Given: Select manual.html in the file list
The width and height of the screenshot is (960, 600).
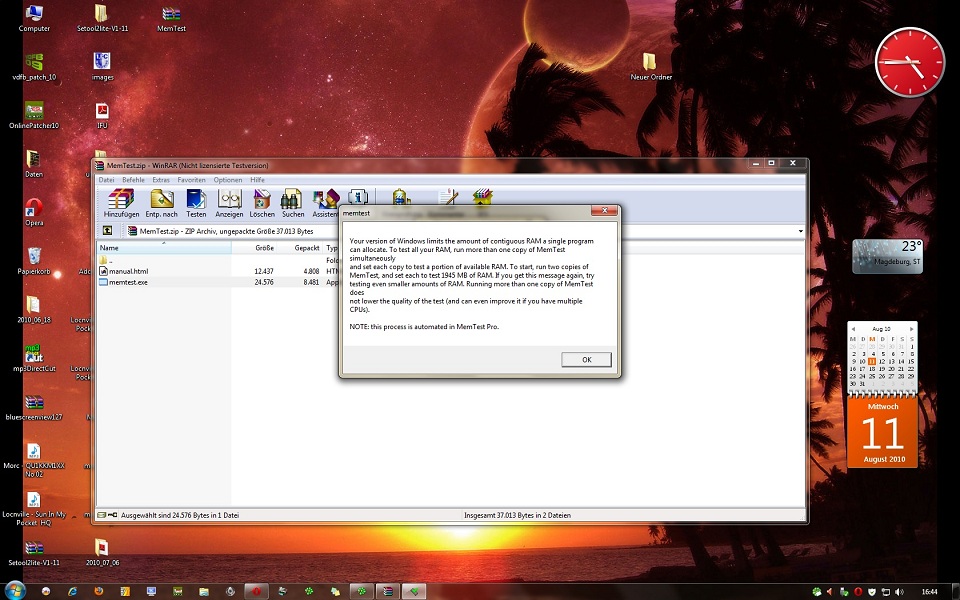Looking at the screenshot, I should (128, 271).
